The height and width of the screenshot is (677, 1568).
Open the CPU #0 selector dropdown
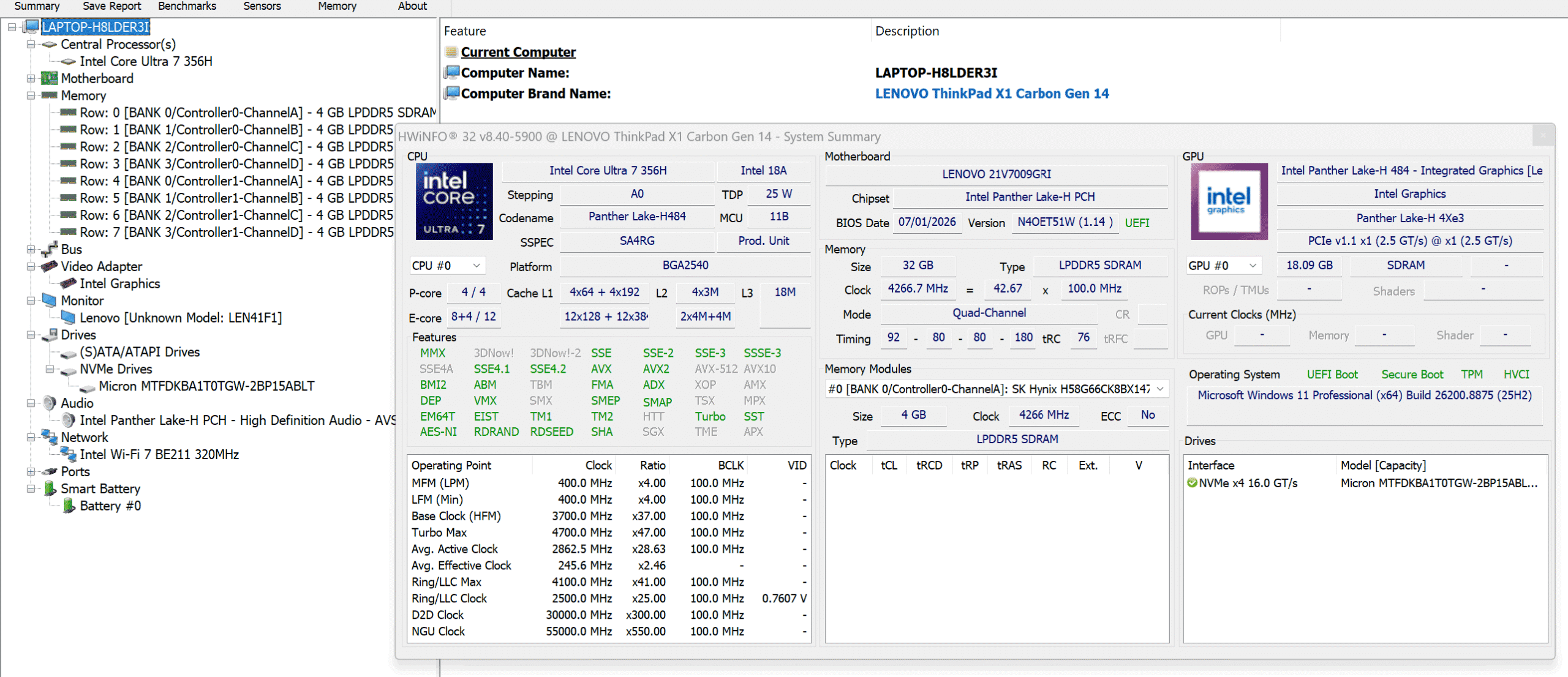447,266
